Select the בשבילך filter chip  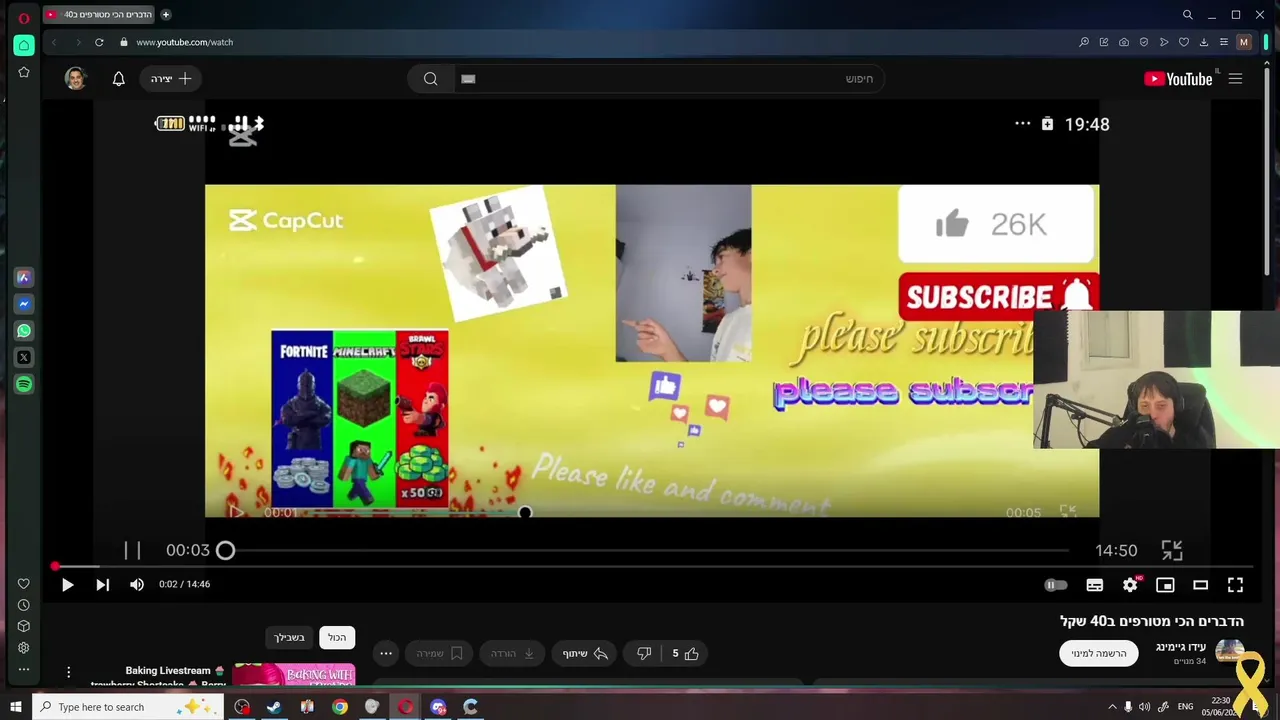(289, 638)
